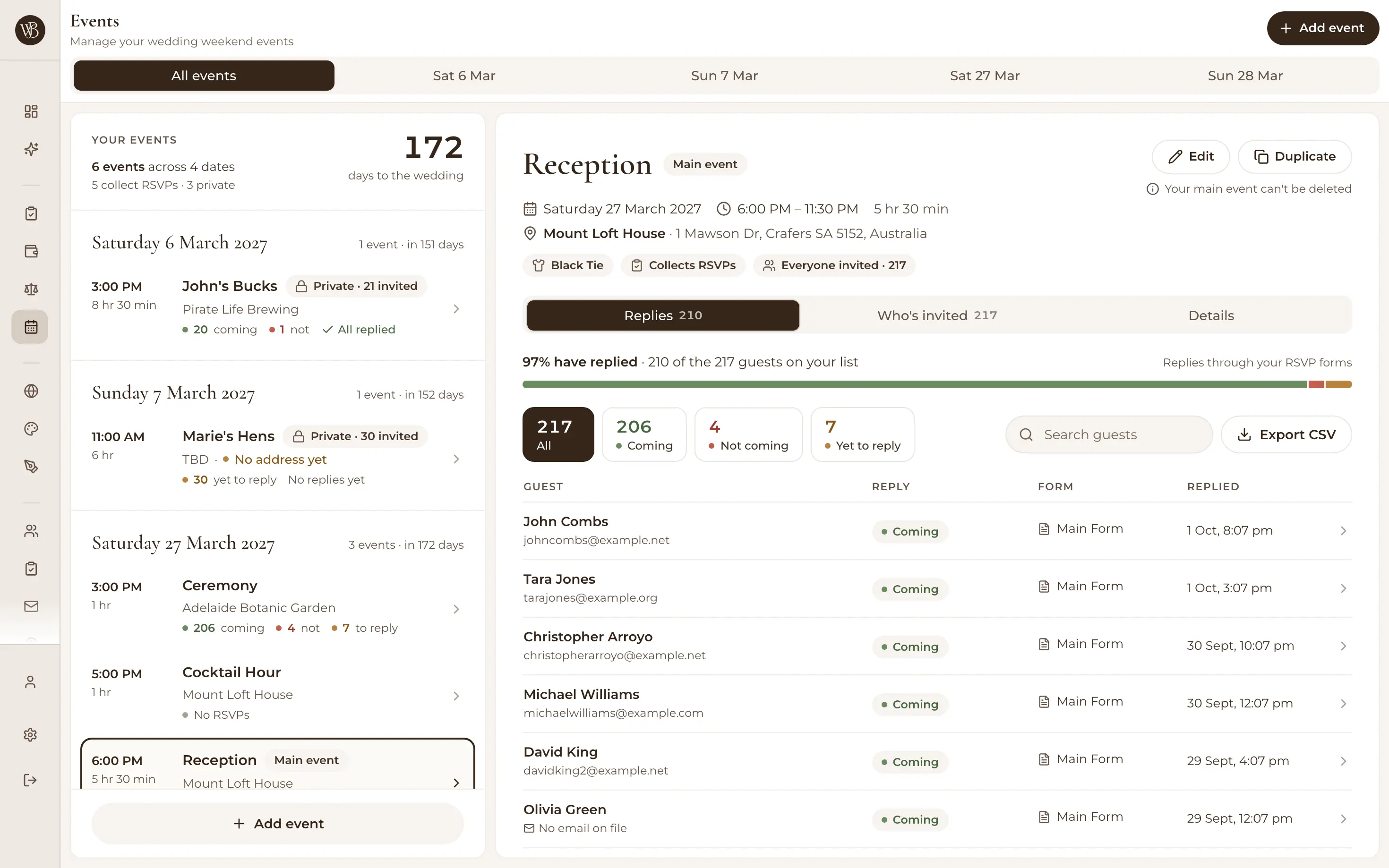Open Cocktail Hour event row chevron

[456, 697]
